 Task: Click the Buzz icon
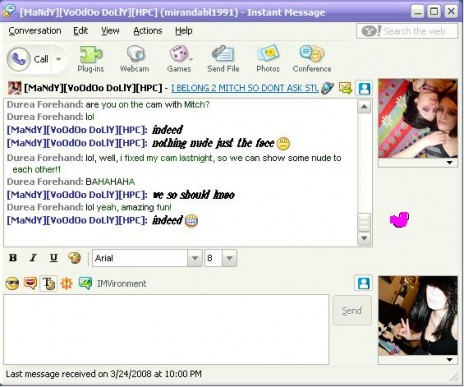click(x=67, y=284)
